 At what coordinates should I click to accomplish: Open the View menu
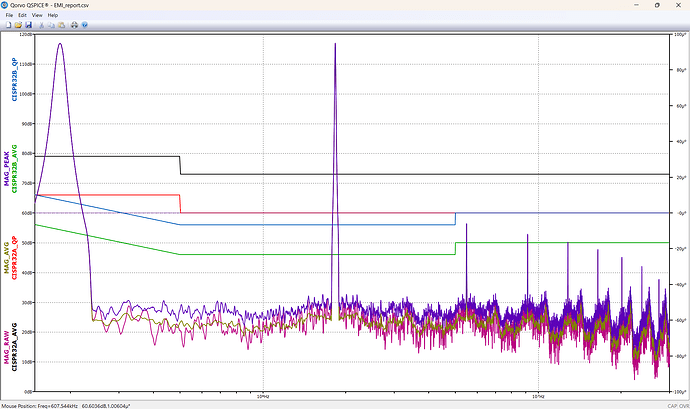coord(37,15)
